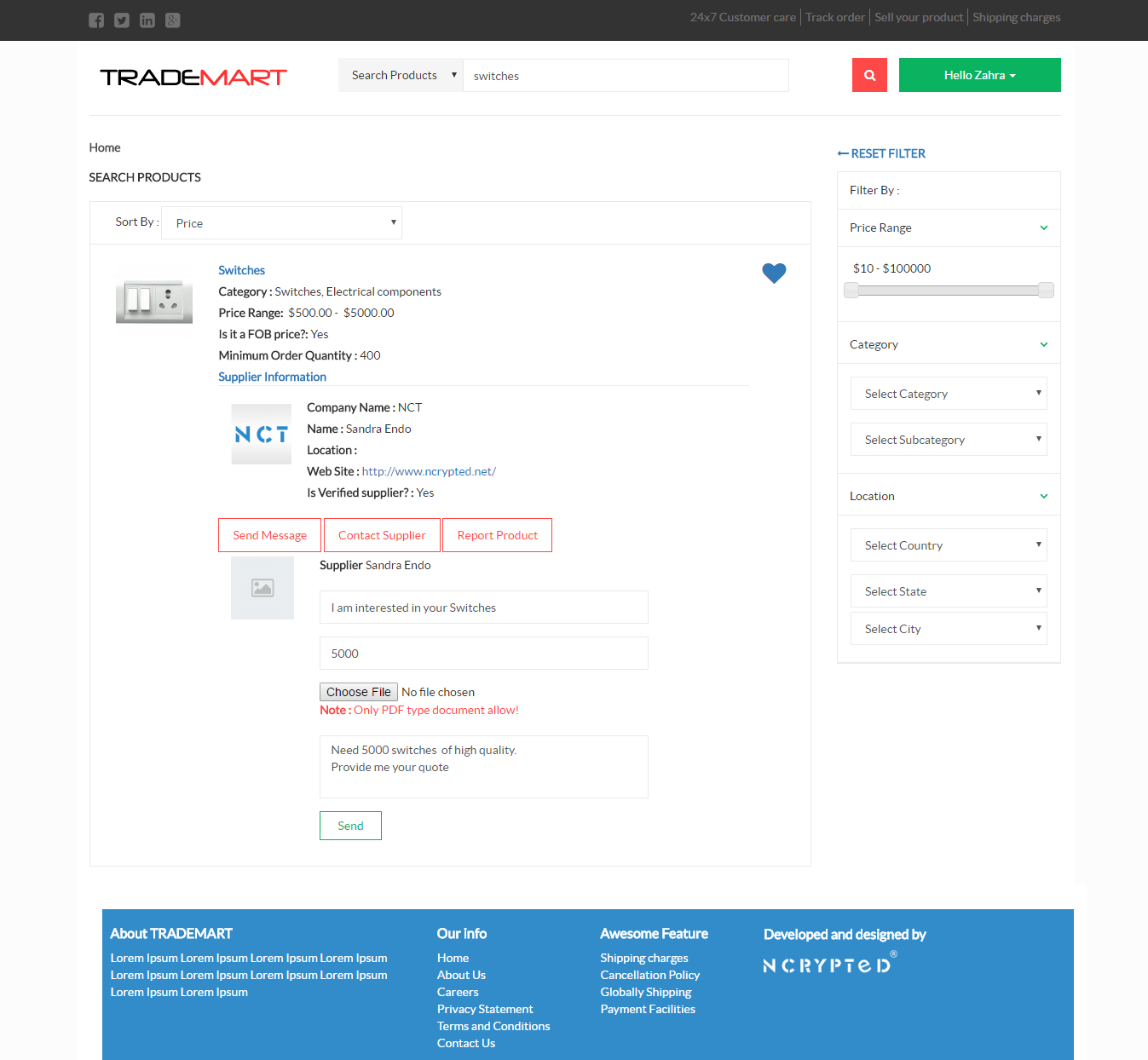Click the NCRYPTED footer logo
This screenshot has height=1060, width=1148.
829,964
